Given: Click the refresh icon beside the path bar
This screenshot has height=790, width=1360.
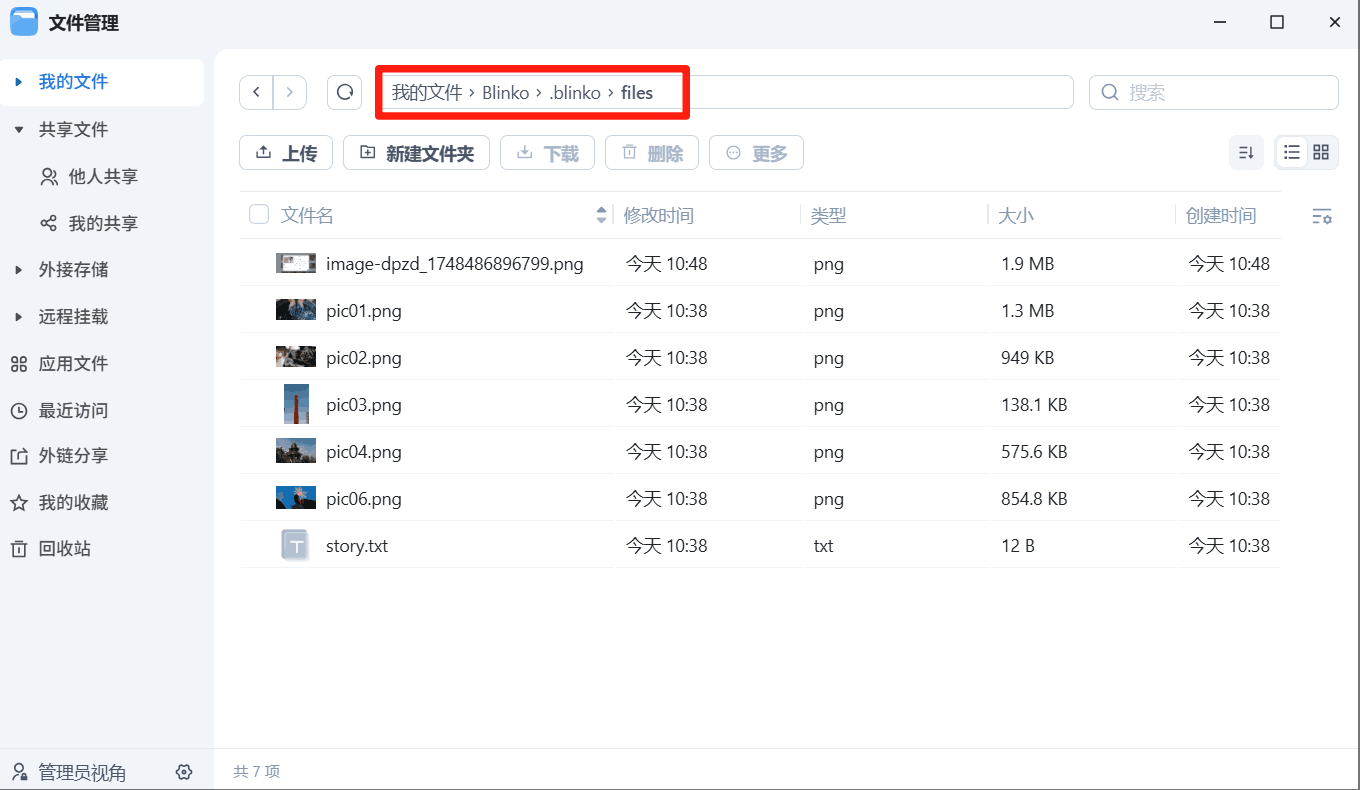Looking at the screenshot, I should 345,92.
